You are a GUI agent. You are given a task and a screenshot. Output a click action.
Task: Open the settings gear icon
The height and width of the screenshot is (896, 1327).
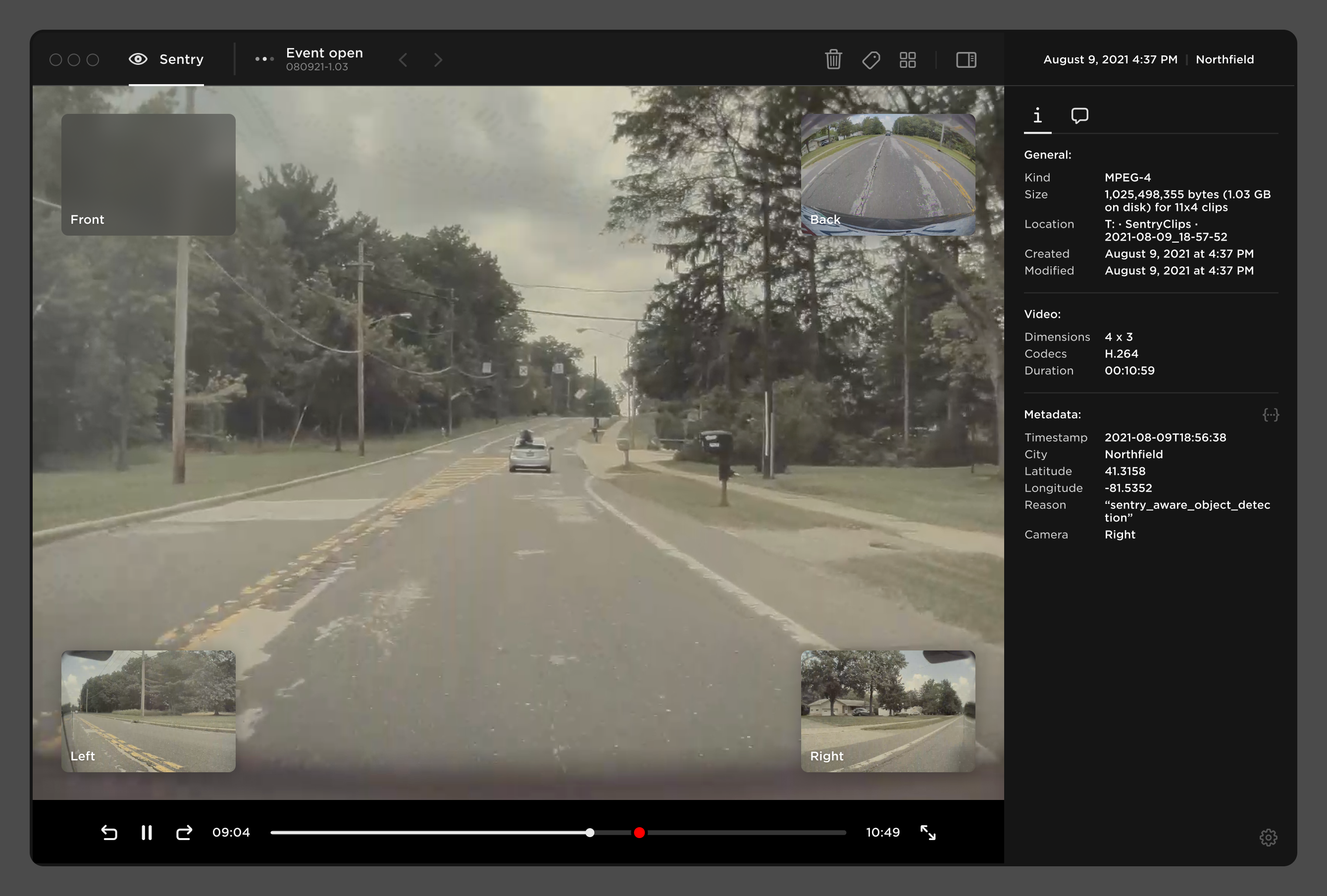[1268, 837]
